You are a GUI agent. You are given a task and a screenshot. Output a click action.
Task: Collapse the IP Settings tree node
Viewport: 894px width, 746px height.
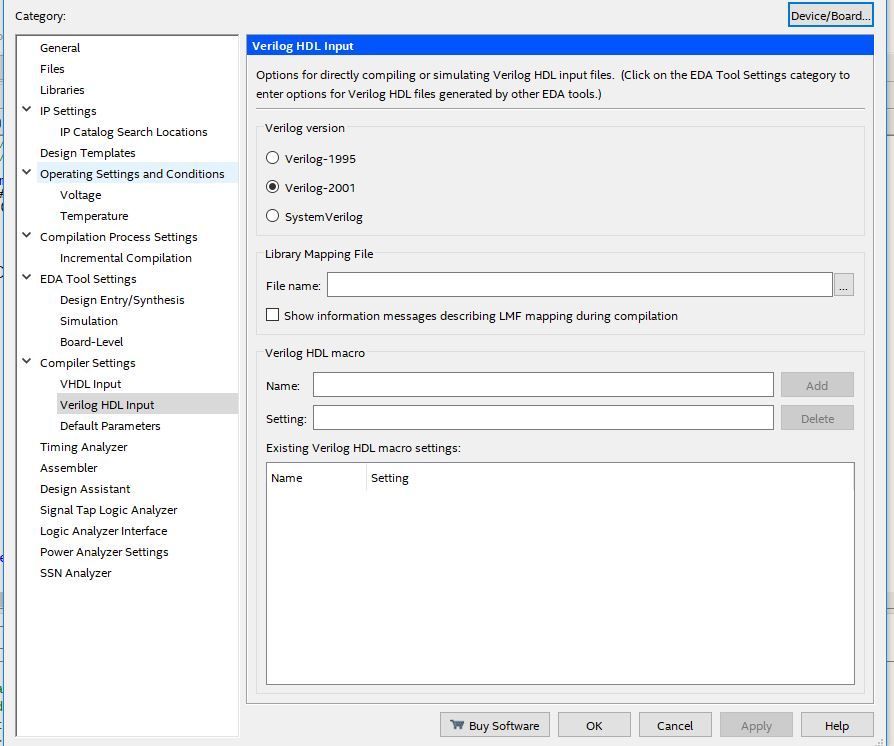point(27,110)
